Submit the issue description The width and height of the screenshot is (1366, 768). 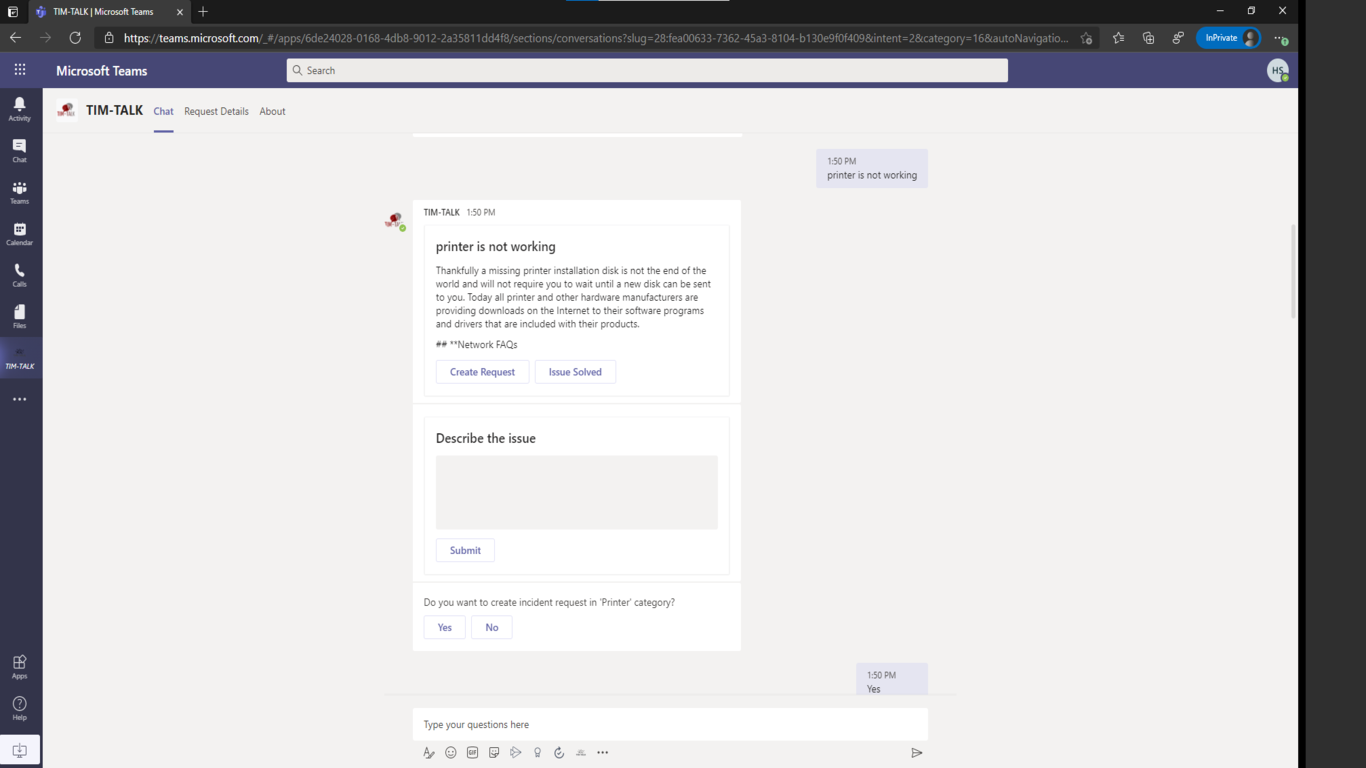[465, 550]
